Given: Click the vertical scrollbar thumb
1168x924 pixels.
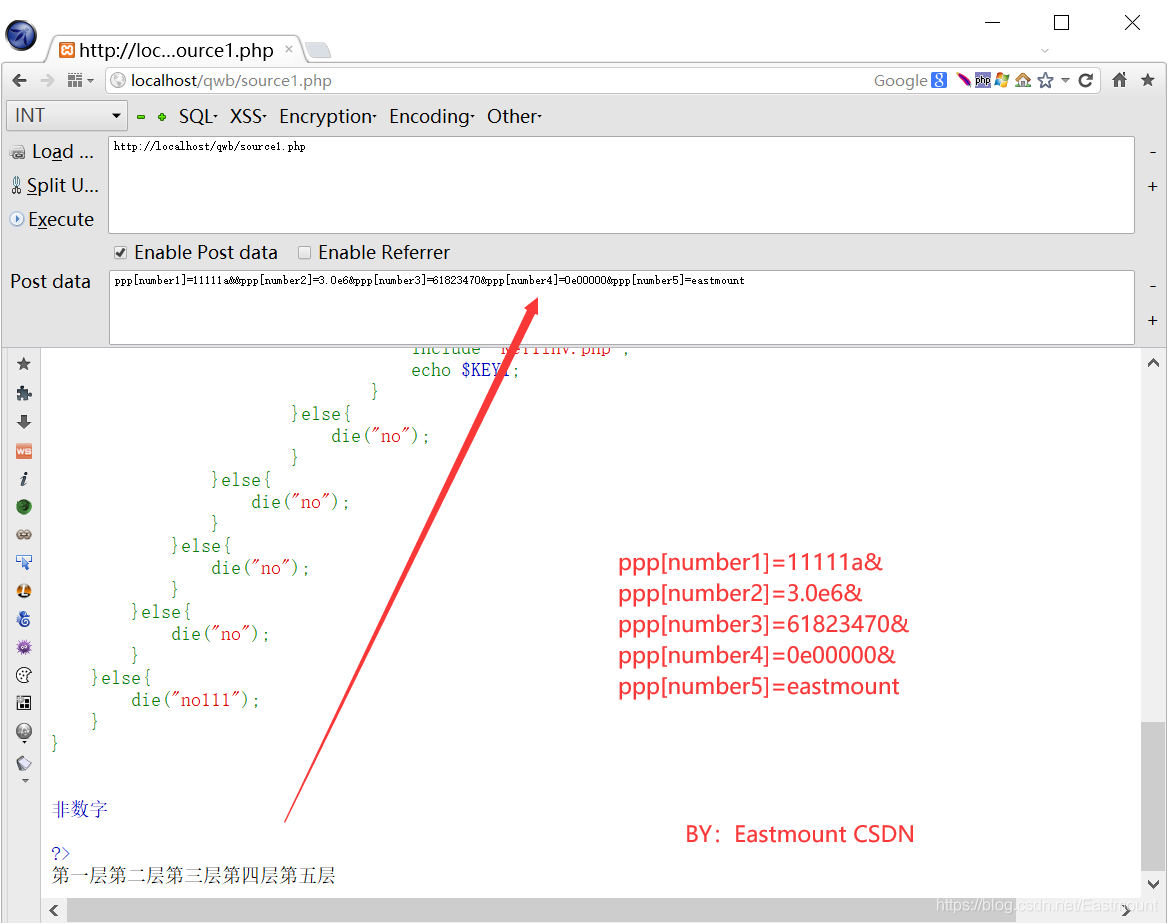Looking at the screenshot, I should coord(1153,794).
